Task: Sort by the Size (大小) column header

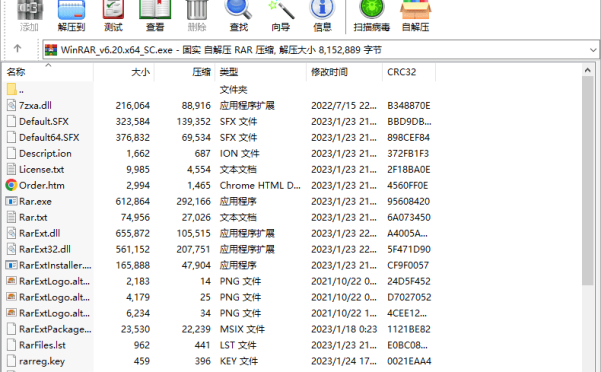Action: [x=123, y=72]
